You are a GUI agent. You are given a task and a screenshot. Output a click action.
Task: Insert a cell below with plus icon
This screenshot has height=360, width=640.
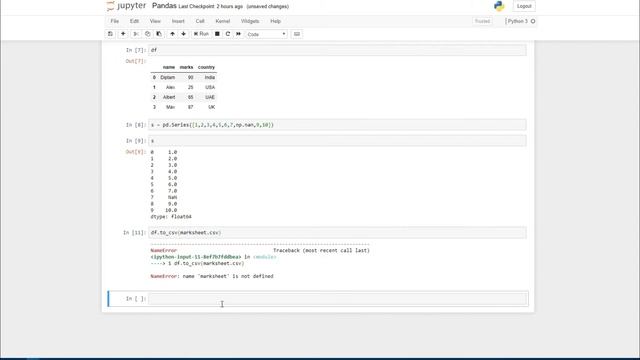[x=123, y=34]
